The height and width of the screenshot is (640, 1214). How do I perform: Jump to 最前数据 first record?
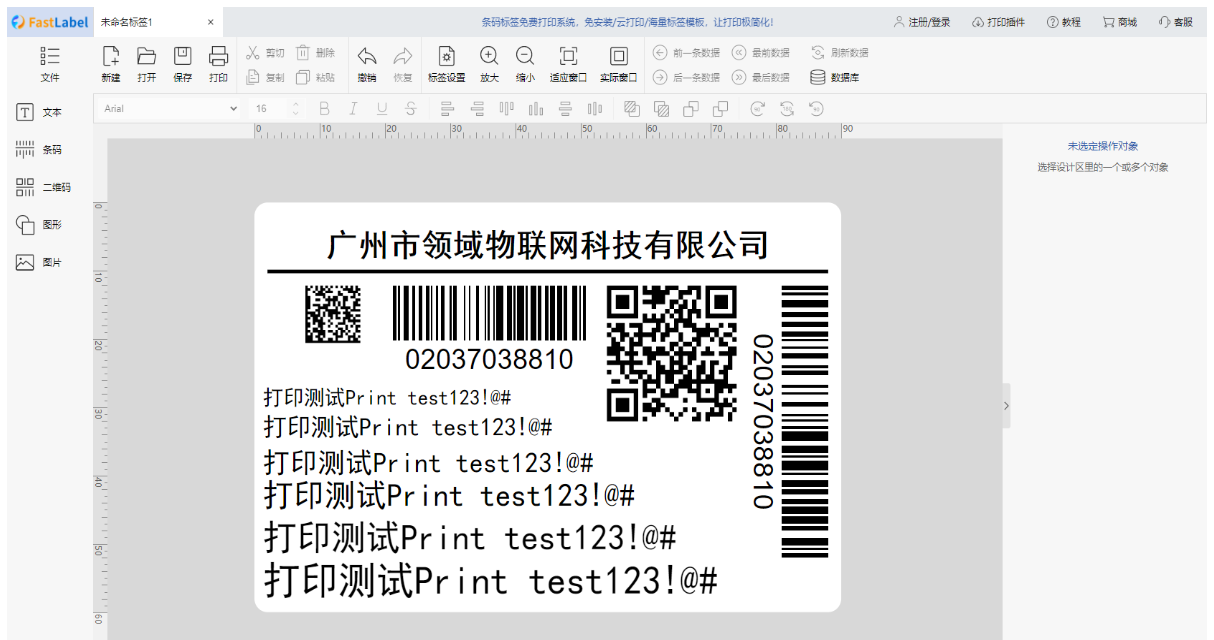coord(760,53)
